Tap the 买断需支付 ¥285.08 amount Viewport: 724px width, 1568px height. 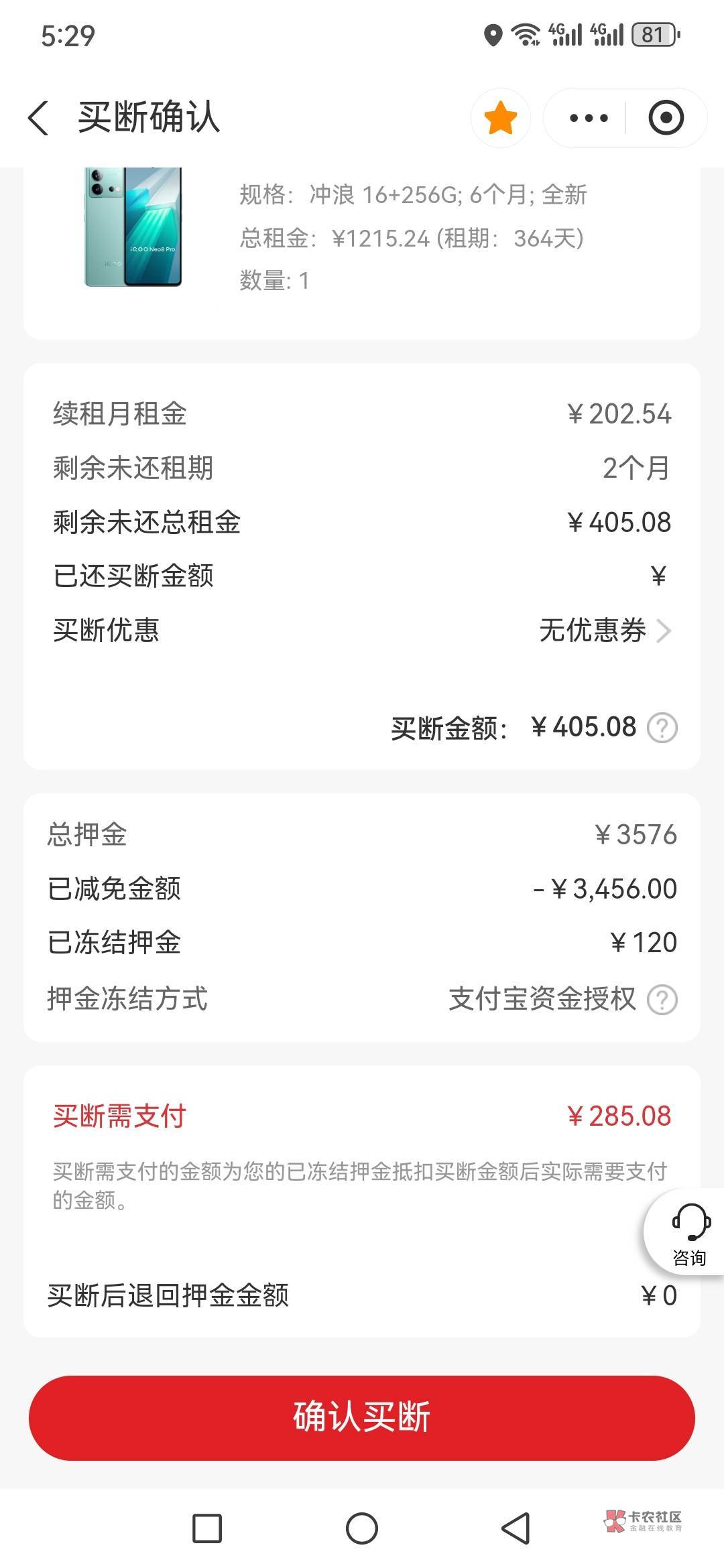pos(619,1116)
